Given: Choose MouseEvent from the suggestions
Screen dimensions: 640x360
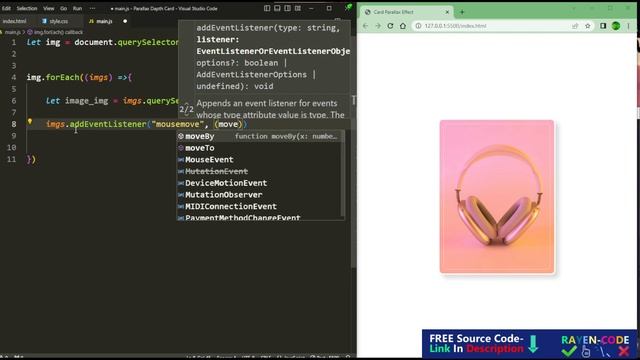Looking at the screenshot, I should 260,160.
